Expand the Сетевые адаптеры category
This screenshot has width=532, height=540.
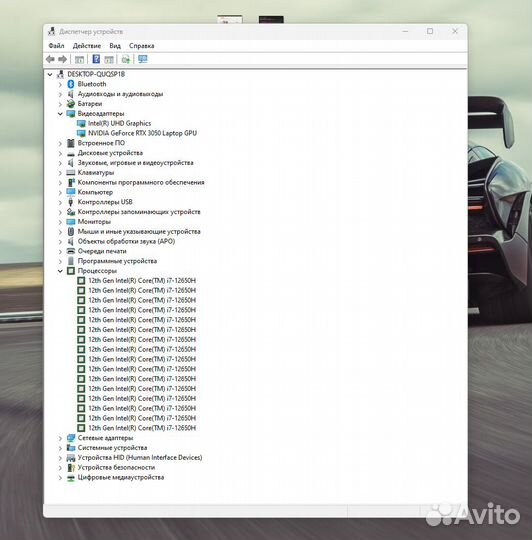[60, 438]
